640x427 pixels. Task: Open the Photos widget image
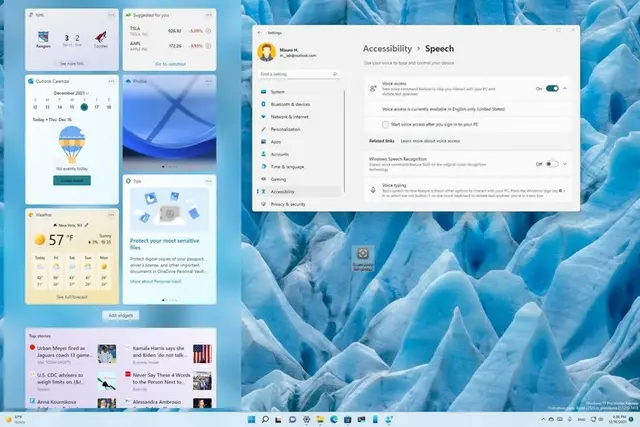click(x=169, y=123)
